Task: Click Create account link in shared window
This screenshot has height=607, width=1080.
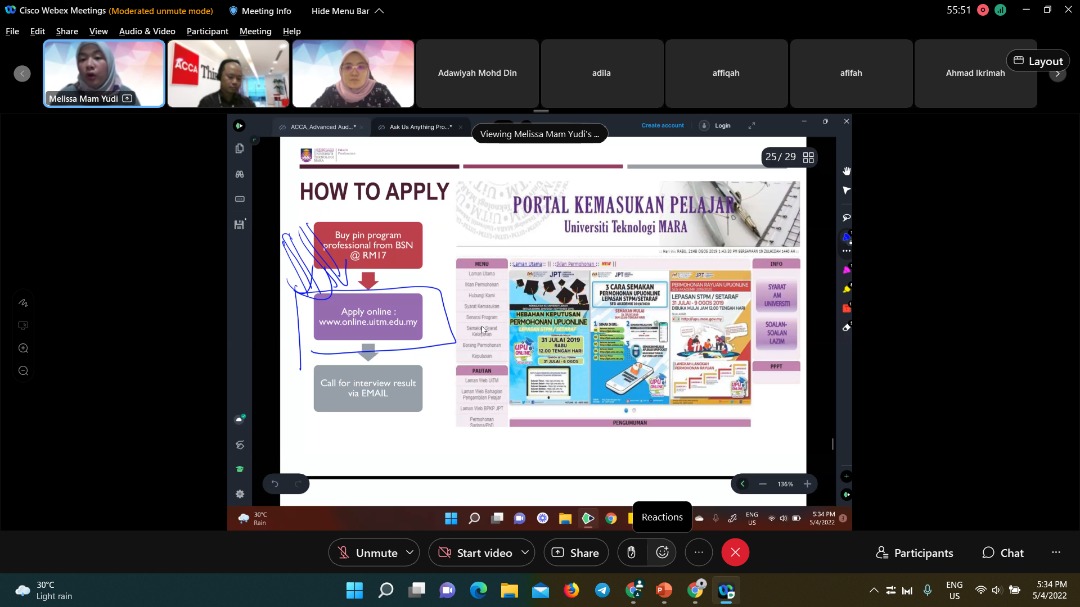Action: pyautogui.click(x=663, y=125)
